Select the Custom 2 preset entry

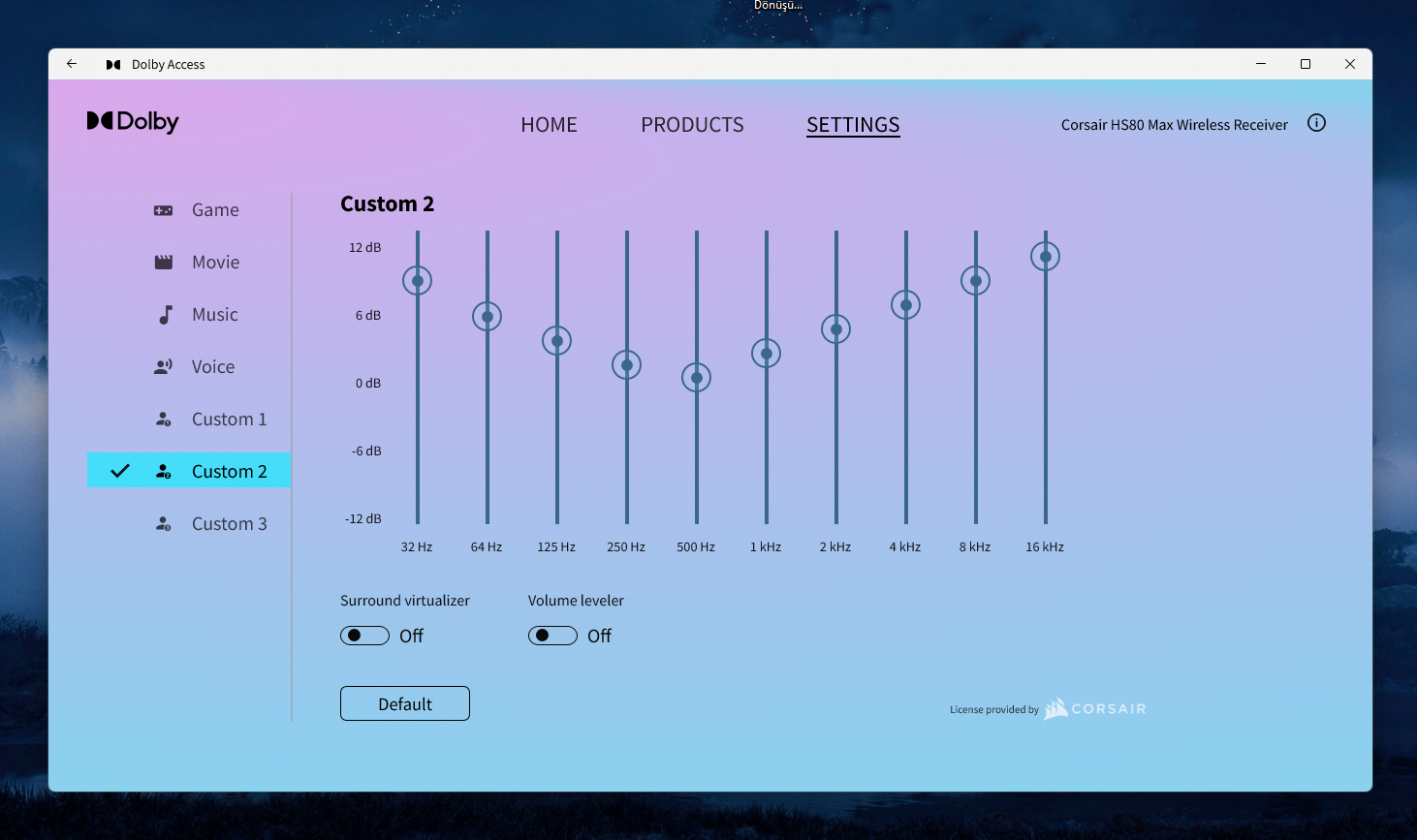point(189,471)
